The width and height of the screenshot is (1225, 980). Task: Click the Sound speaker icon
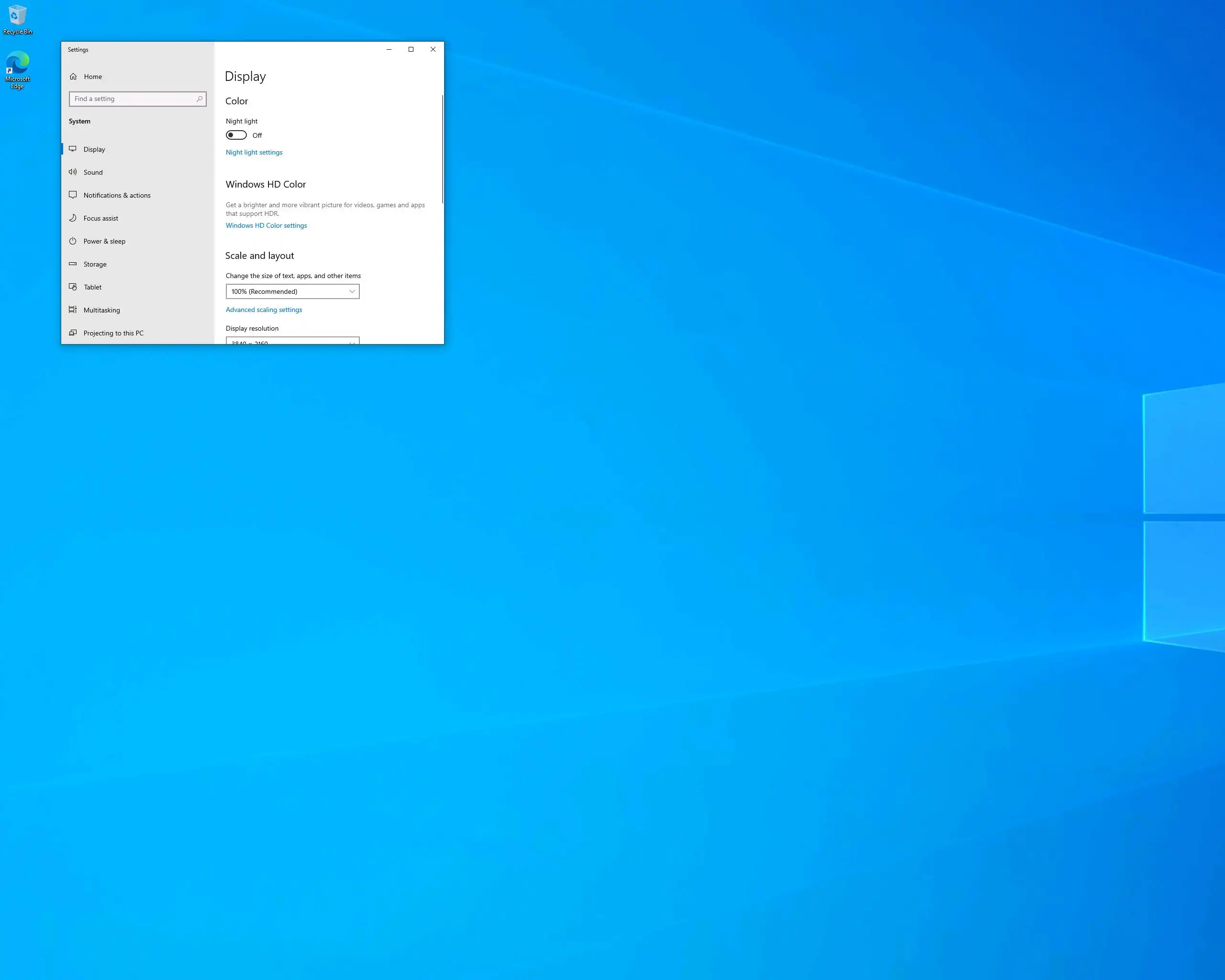73,172
